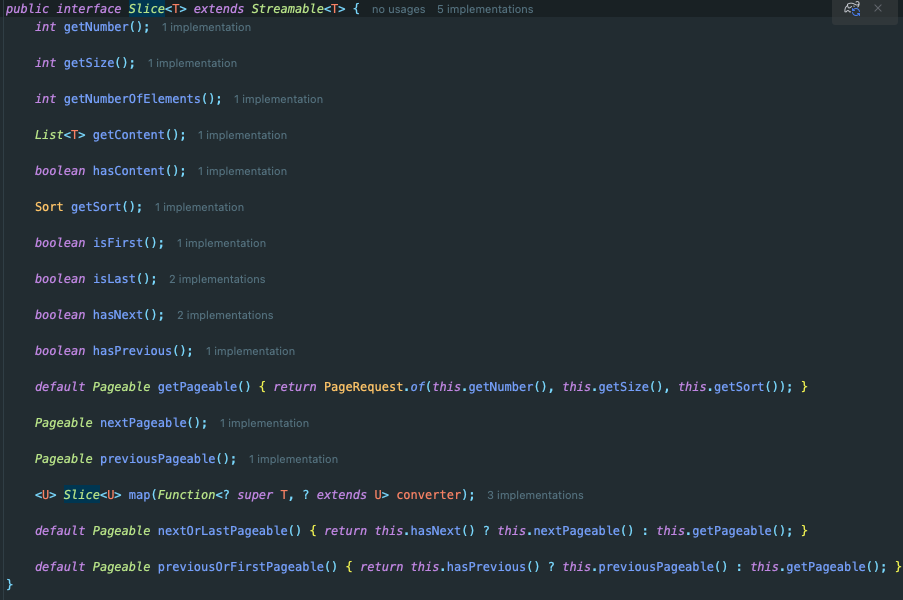The width and height of the screenshot is (903, 600).
Task: Click 'no usages' hint beside Slice interface
Action: [398, 9]
